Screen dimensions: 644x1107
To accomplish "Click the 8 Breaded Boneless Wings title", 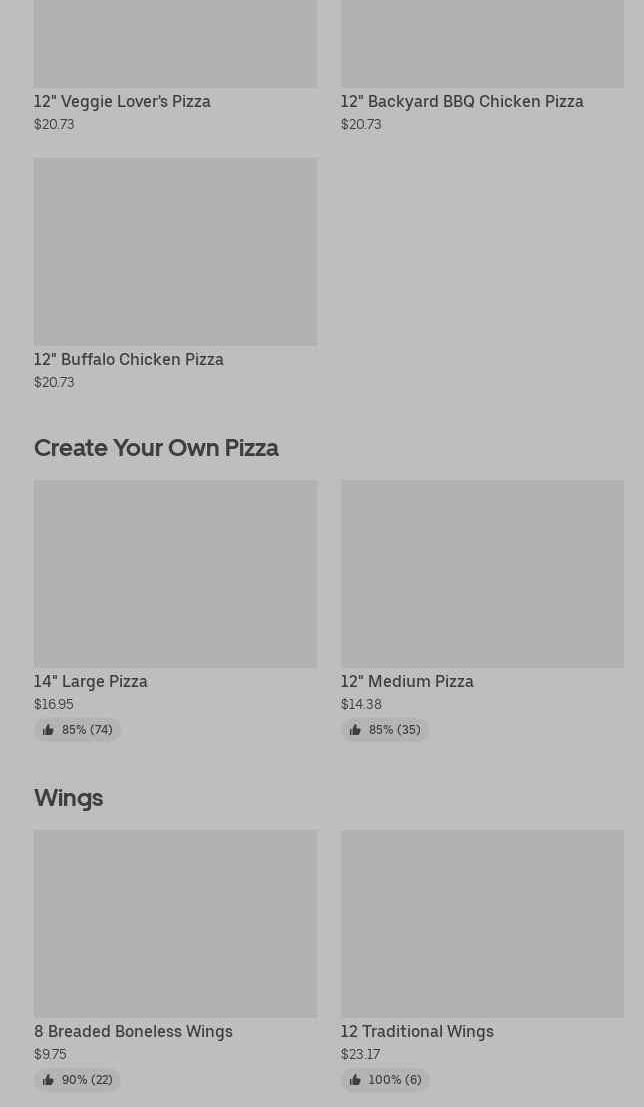I will (x=133, y=1031).
